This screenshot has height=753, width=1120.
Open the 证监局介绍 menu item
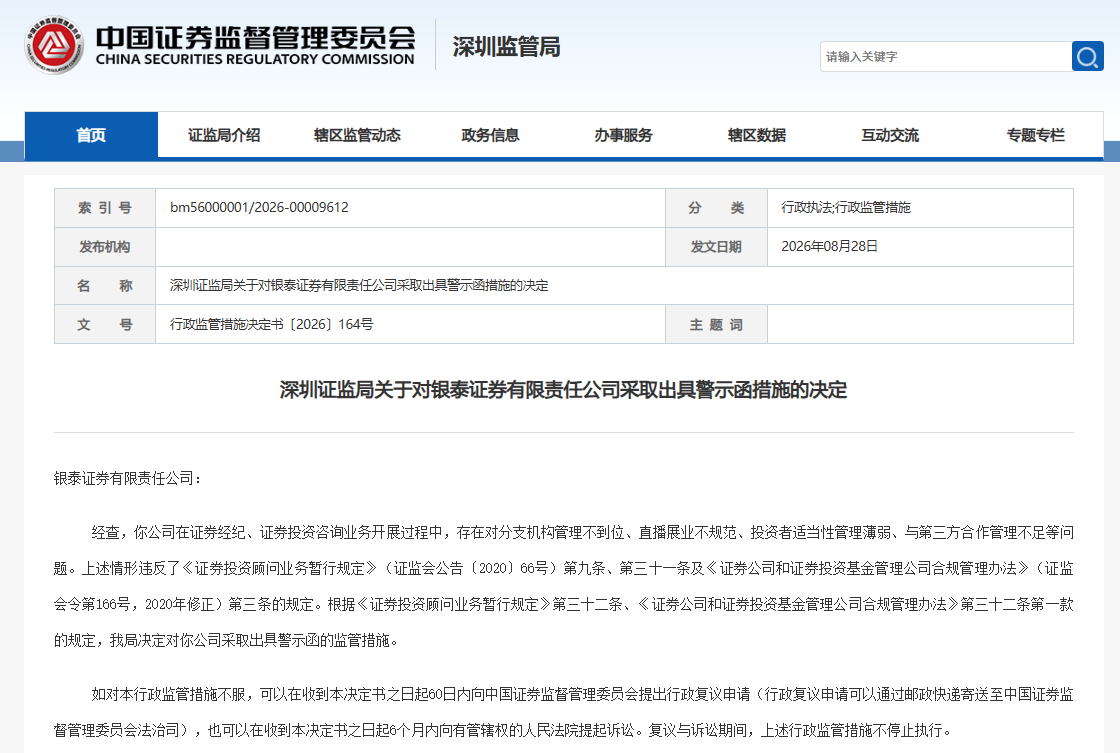click(224, 135)
